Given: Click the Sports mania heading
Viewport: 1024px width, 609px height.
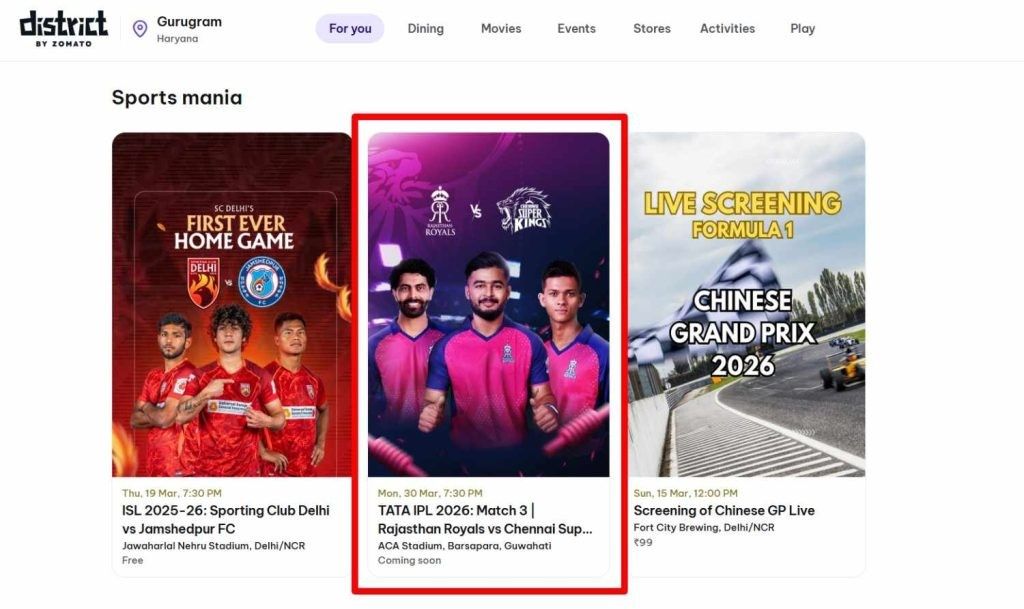Looking at the screenshot, I should (176, 97).
